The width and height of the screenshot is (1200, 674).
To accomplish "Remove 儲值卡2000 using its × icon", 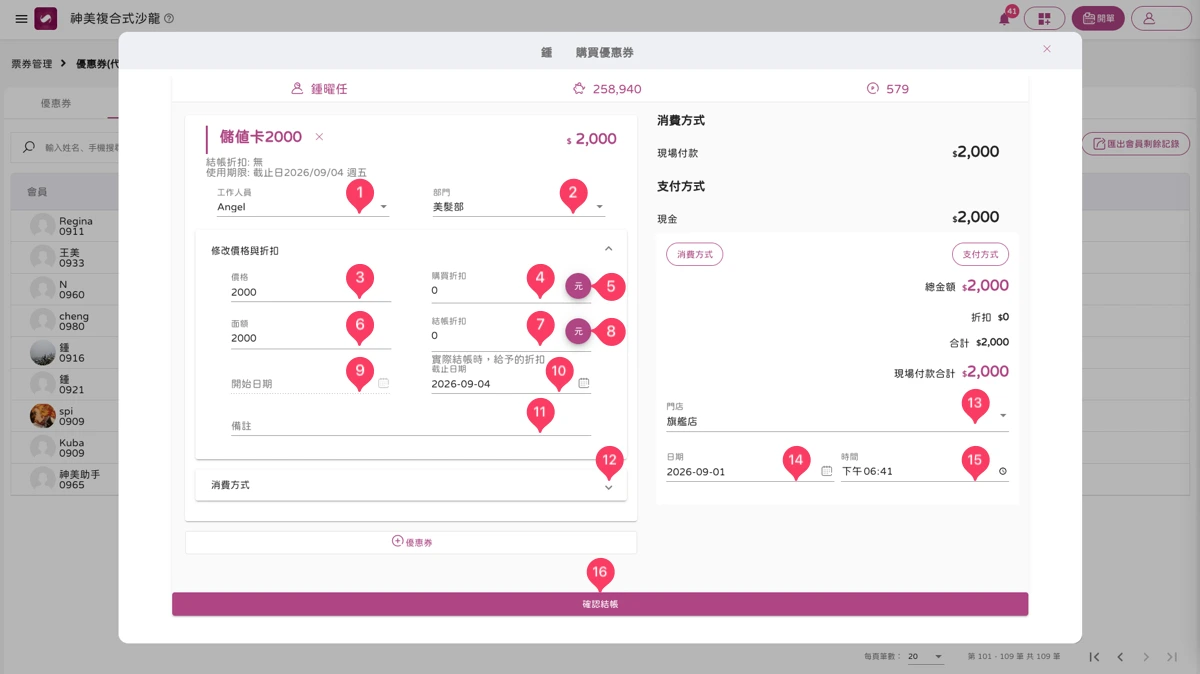I will click(319, 137).
